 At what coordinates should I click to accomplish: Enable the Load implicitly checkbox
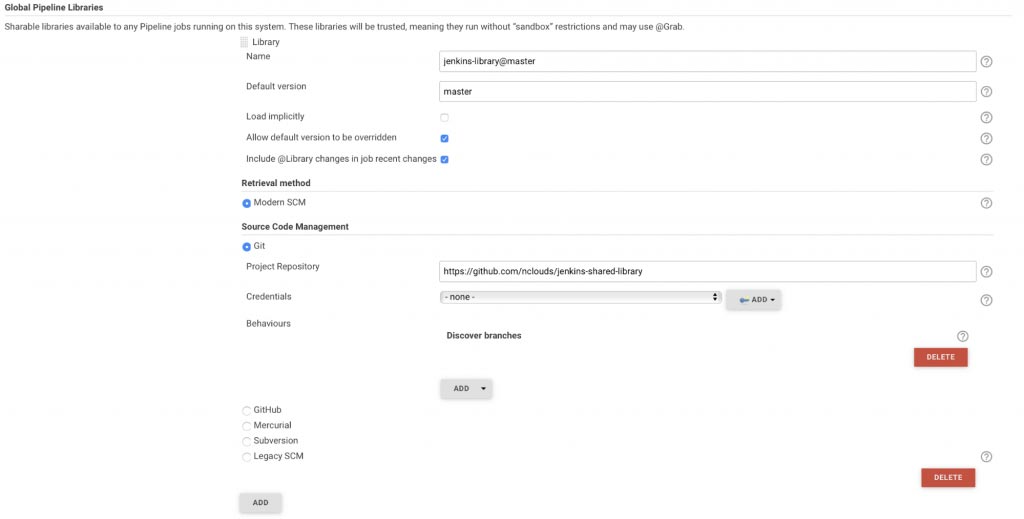(444, 118)
